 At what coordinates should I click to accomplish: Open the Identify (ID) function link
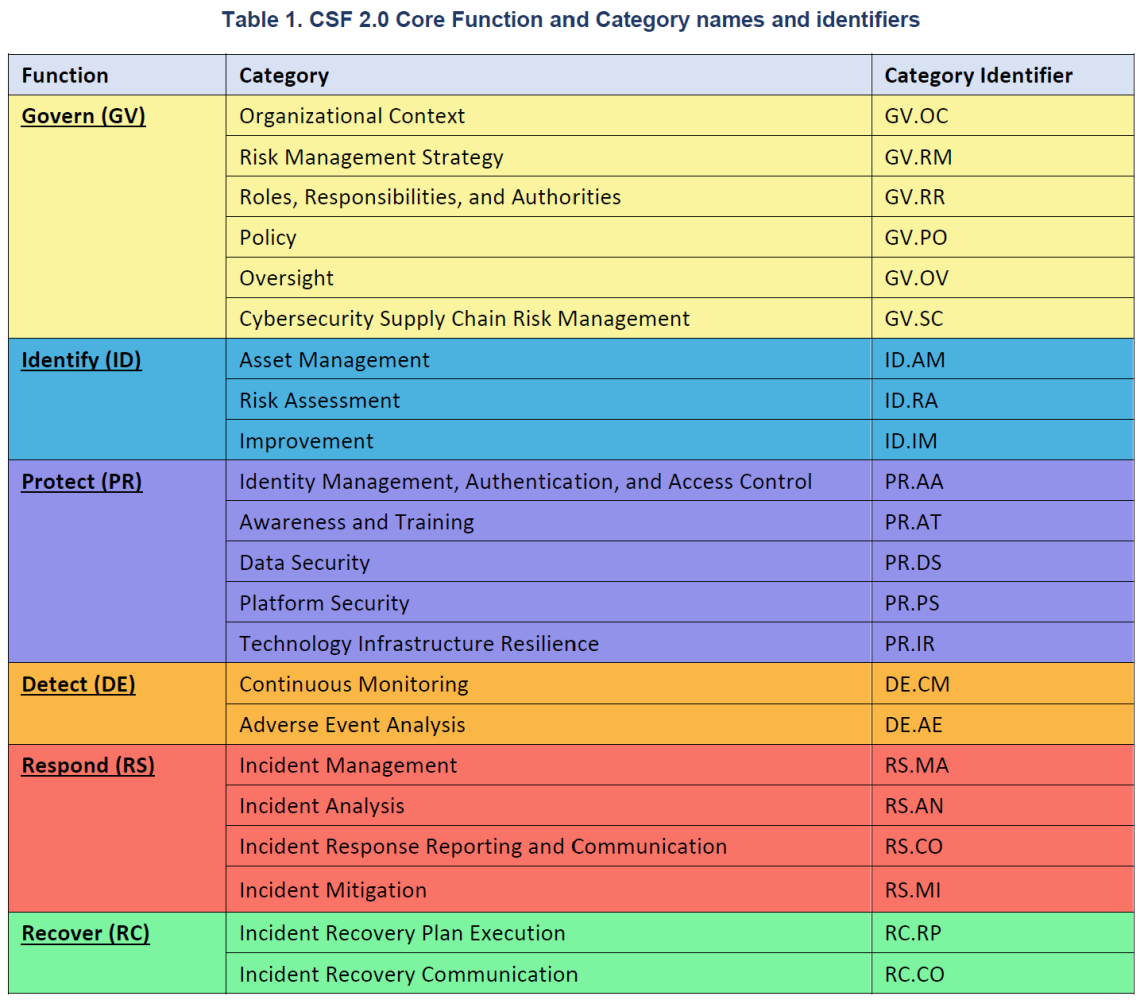click(x=81, y=360)
